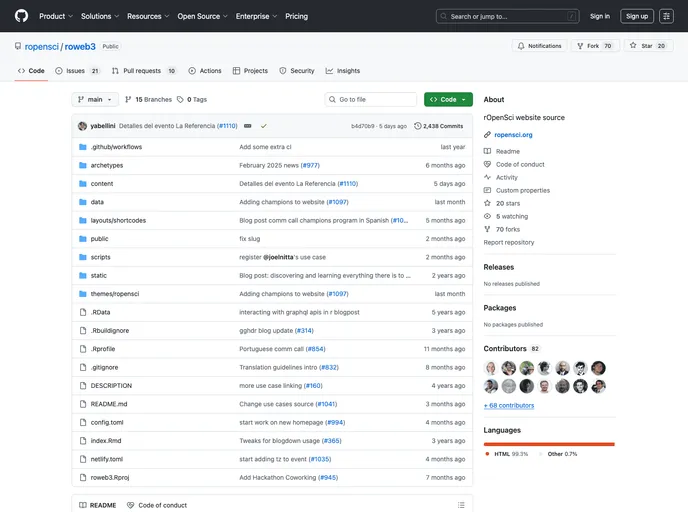Click the link icon beside ropensci.org

(x=487, y=135)
